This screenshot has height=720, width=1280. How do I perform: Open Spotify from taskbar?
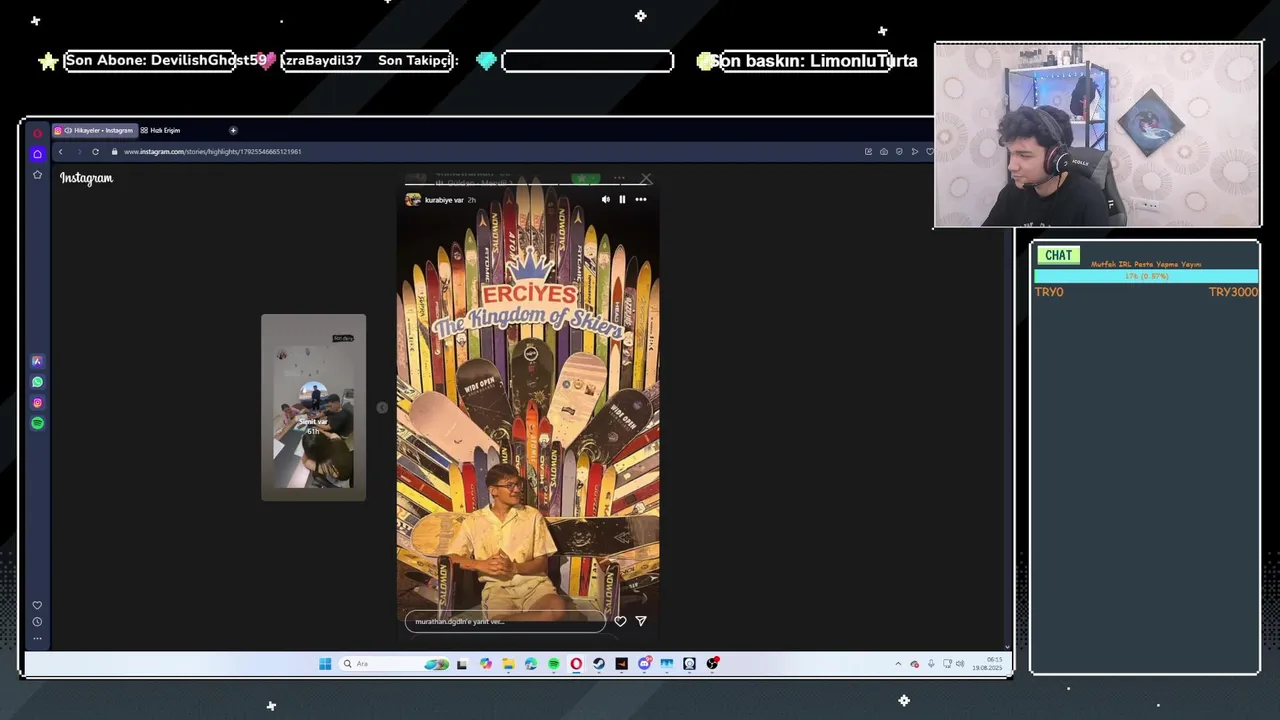click(553, 663)
